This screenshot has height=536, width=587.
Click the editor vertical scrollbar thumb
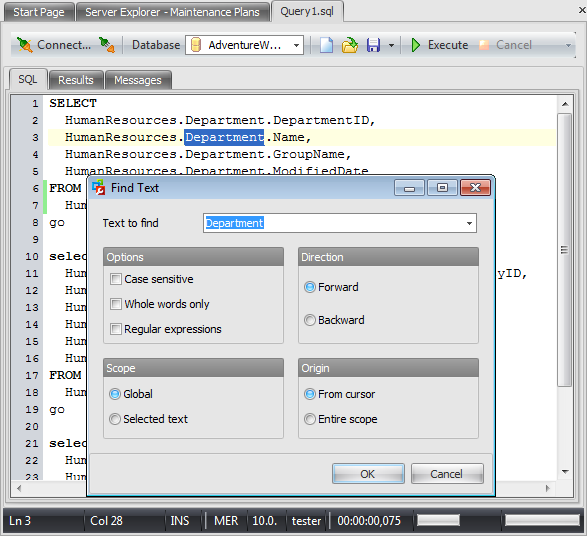click(565, 250)
